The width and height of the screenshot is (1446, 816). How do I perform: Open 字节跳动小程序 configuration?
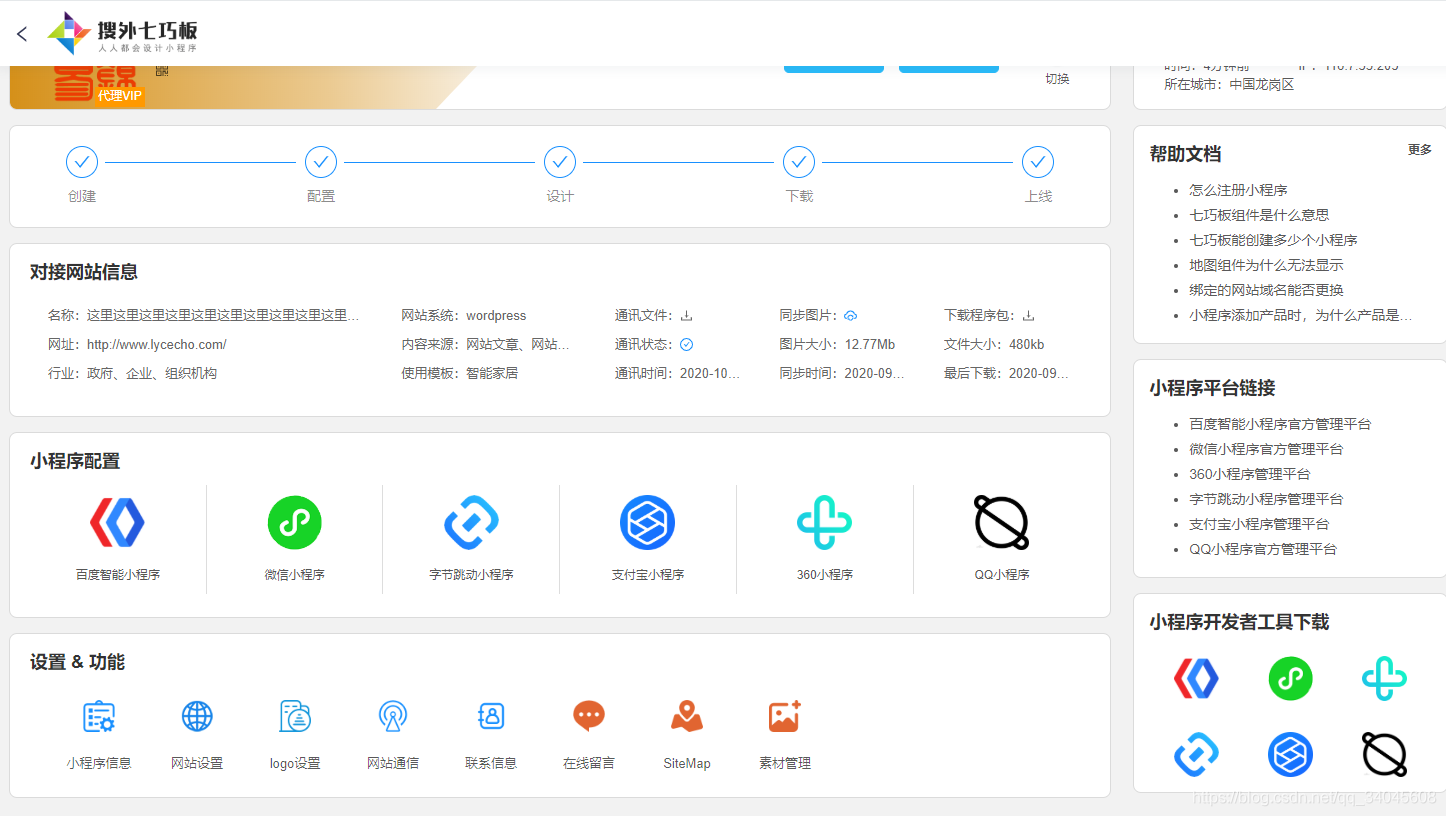click(x=471, y=538)
